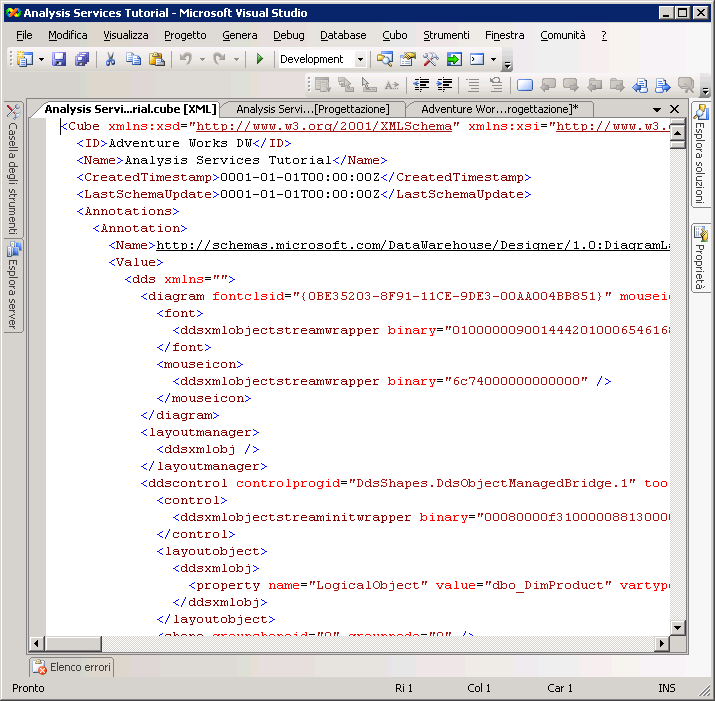Open the Genera menu
The width and height of the screenshot is (715, 701).
point(240,35)
